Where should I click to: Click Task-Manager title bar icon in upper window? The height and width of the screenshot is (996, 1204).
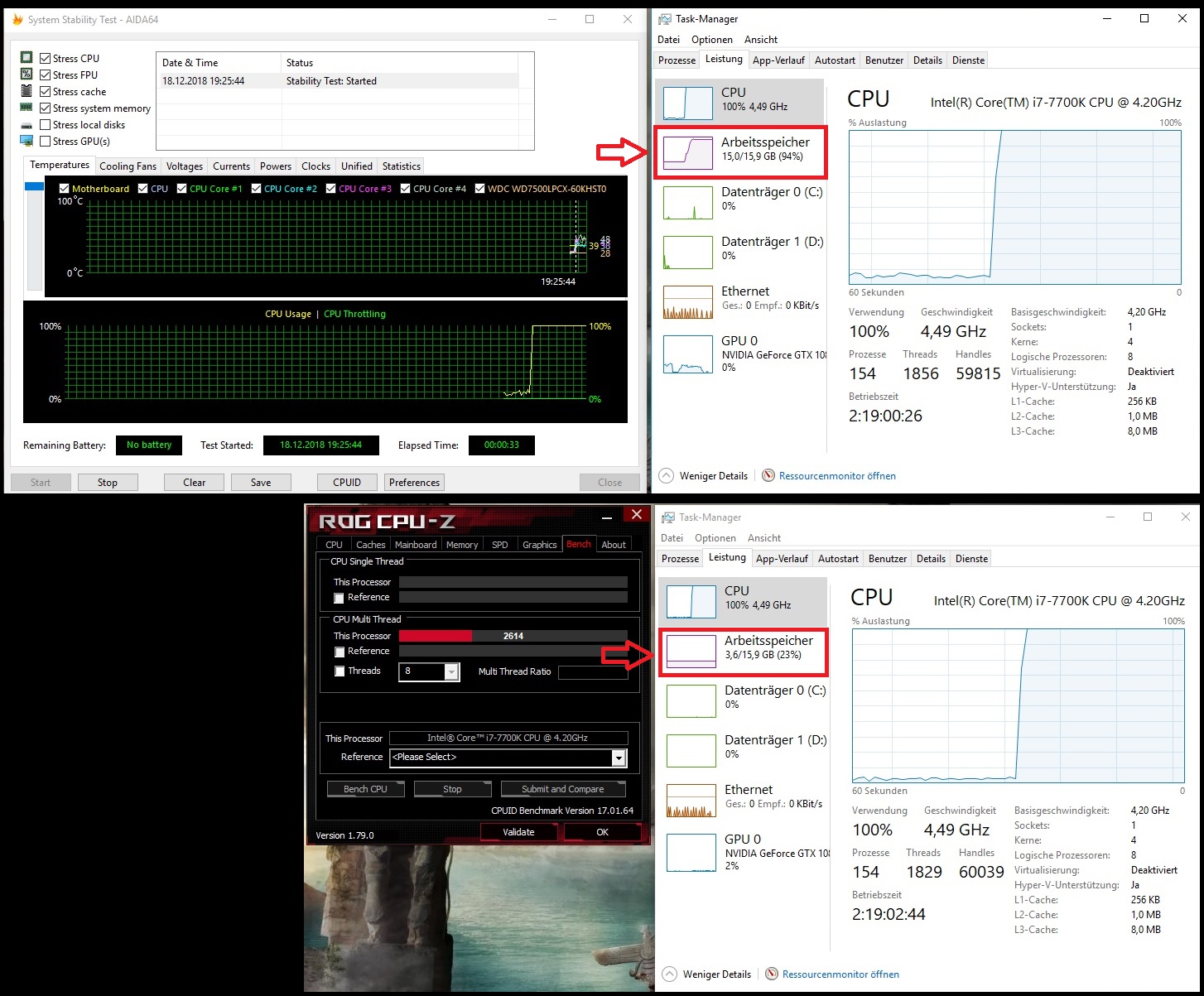[665, 18]
